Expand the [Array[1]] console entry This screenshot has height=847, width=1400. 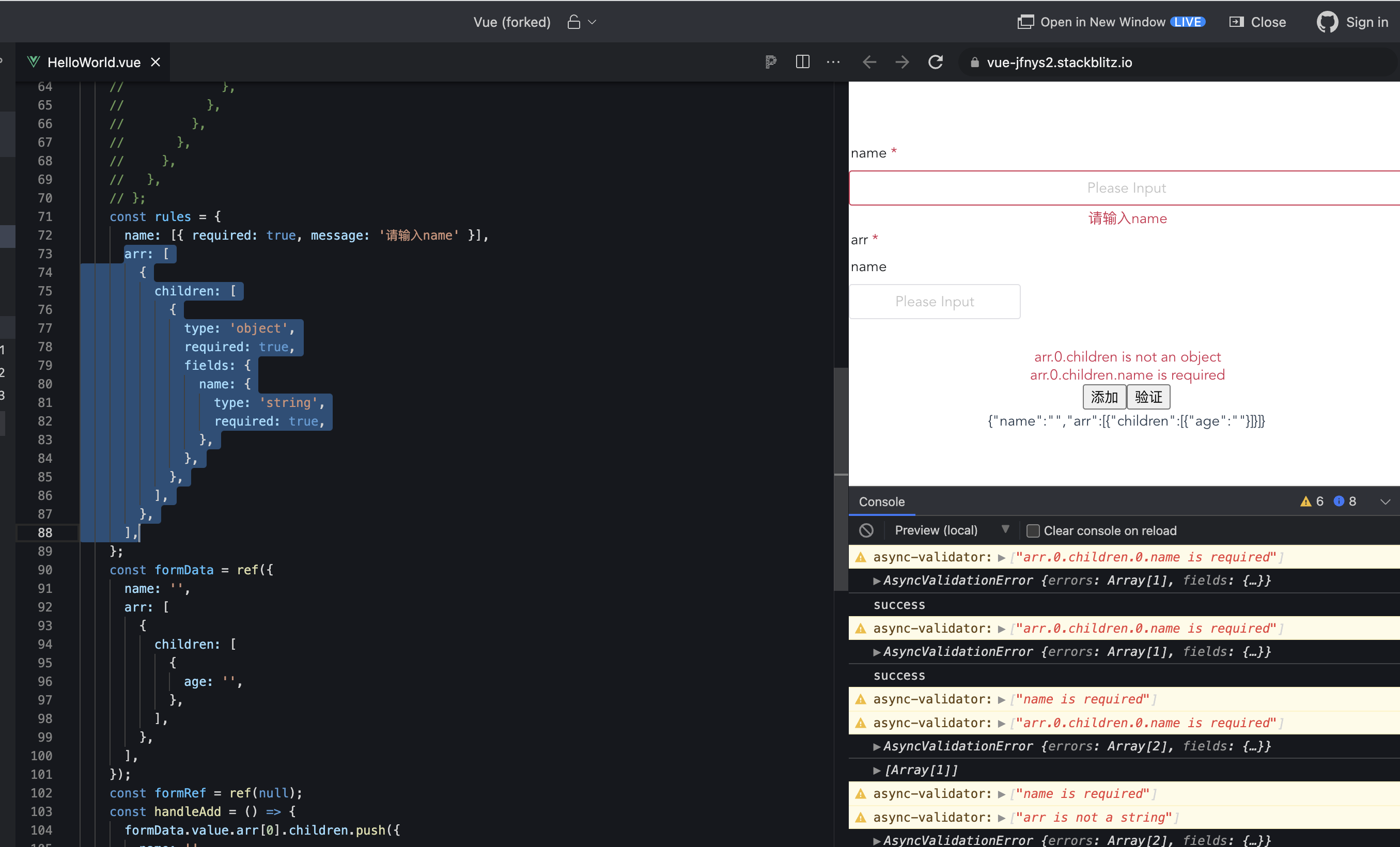click(877, 771)
